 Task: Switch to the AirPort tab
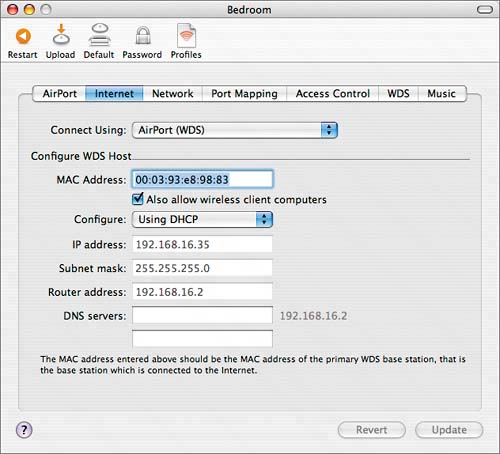click(59, 94)
